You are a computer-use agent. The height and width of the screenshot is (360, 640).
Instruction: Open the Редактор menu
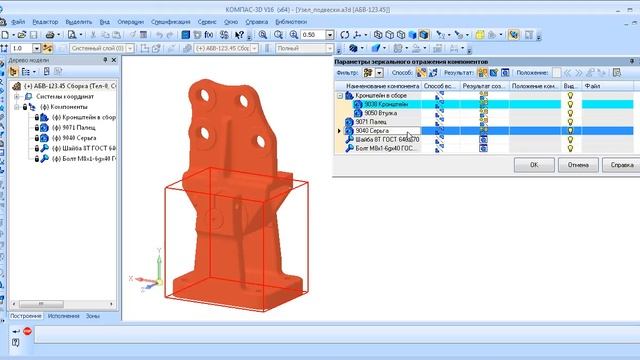click(45, 22)
